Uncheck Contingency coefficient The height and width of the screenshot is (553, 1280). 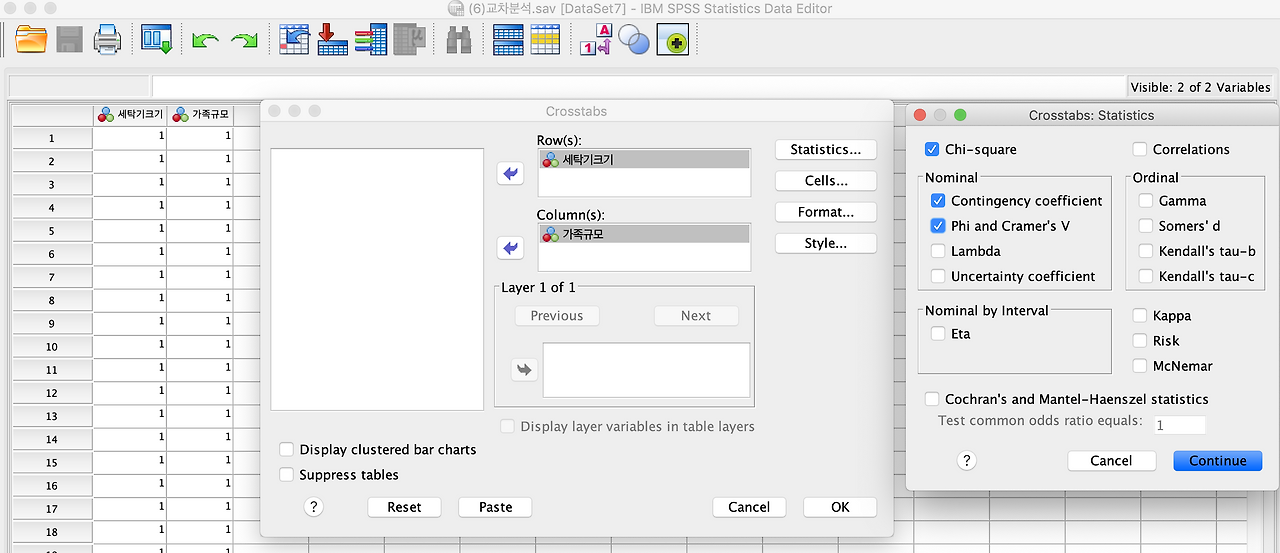click(x=938, y=200)
